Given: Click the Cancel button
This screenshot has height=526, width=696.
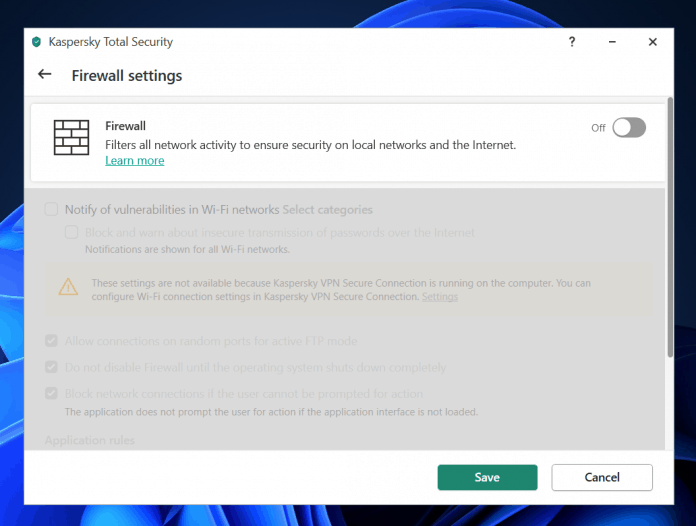Looking at the screenshot, I should [x=602, y=477].
